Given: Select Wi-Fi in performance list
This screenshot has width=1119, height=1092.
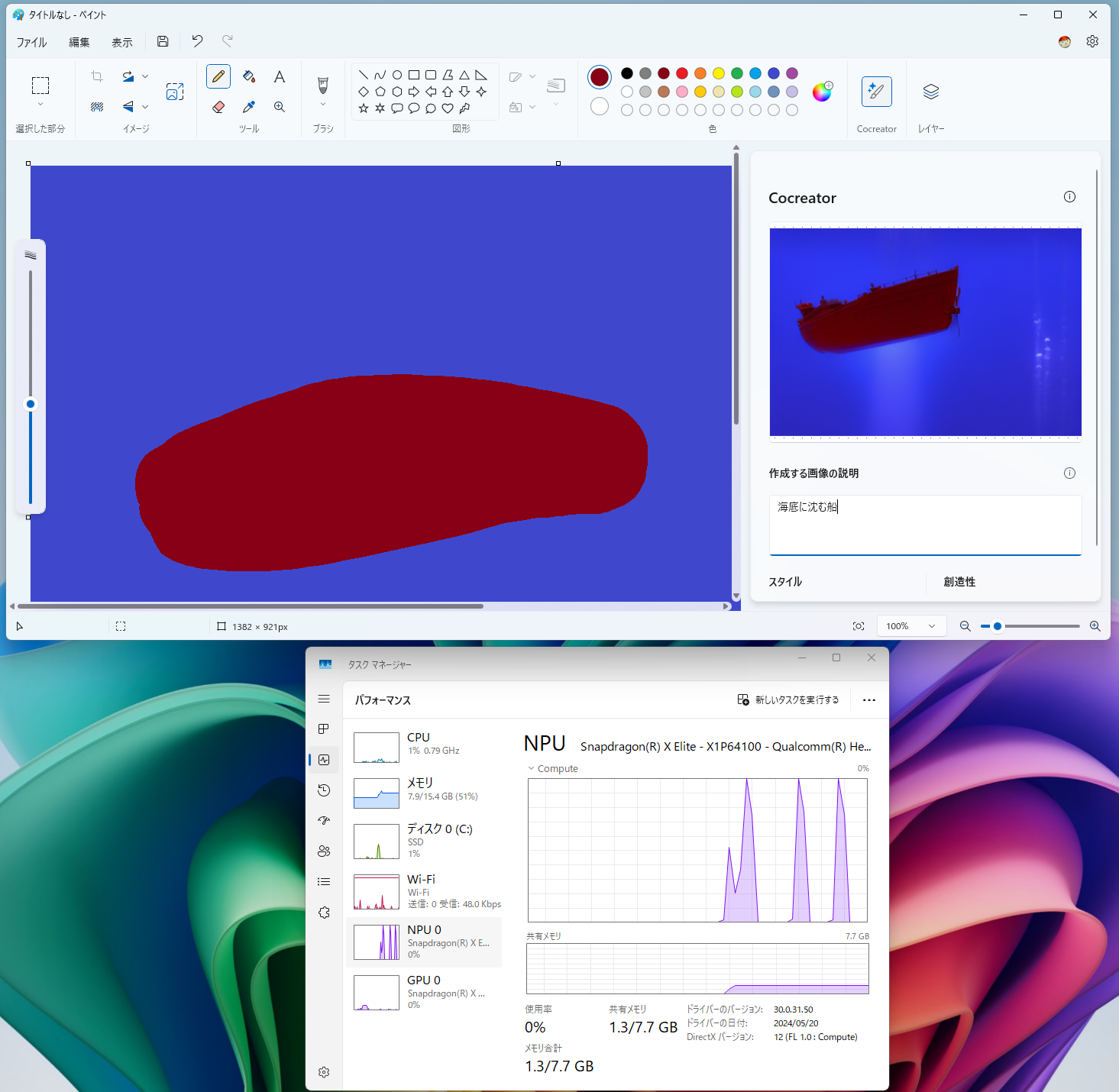Looking at the screenshot, I should pos(424,891).
